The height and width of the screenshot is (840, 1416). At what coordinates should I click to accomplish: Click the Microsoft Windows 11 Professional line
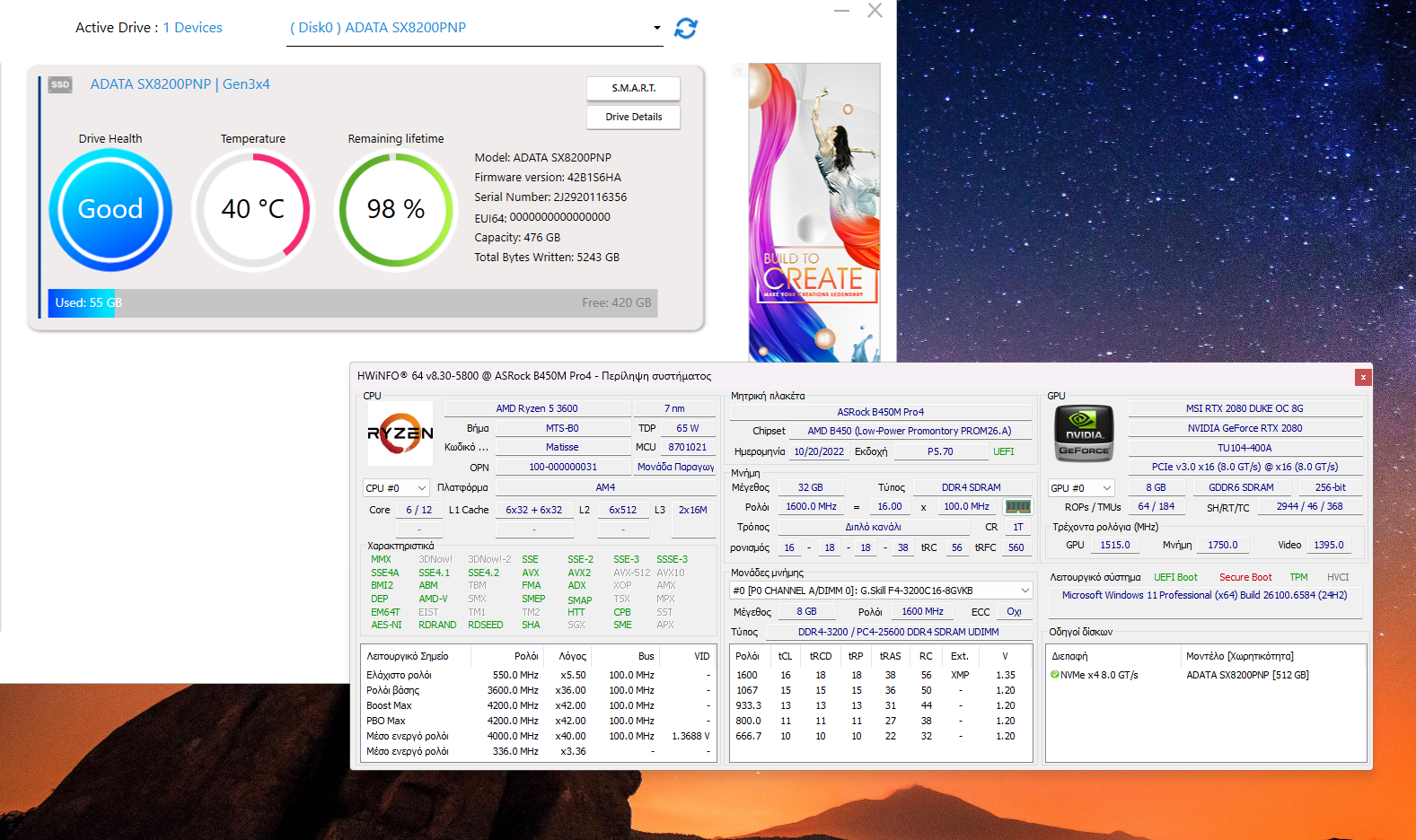[1204, 595]
